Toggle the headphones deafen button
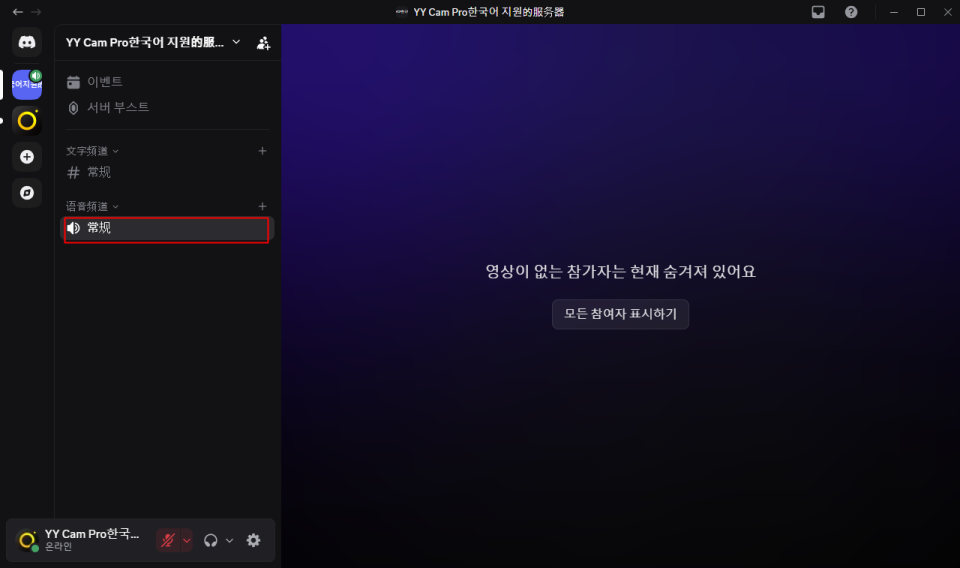 210,540
